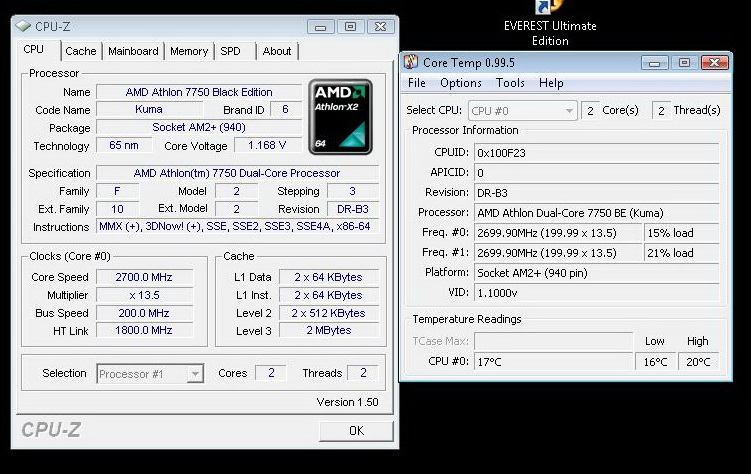
Task: Click the Core Voltage value 1.168 V
Action: [267, 145]
